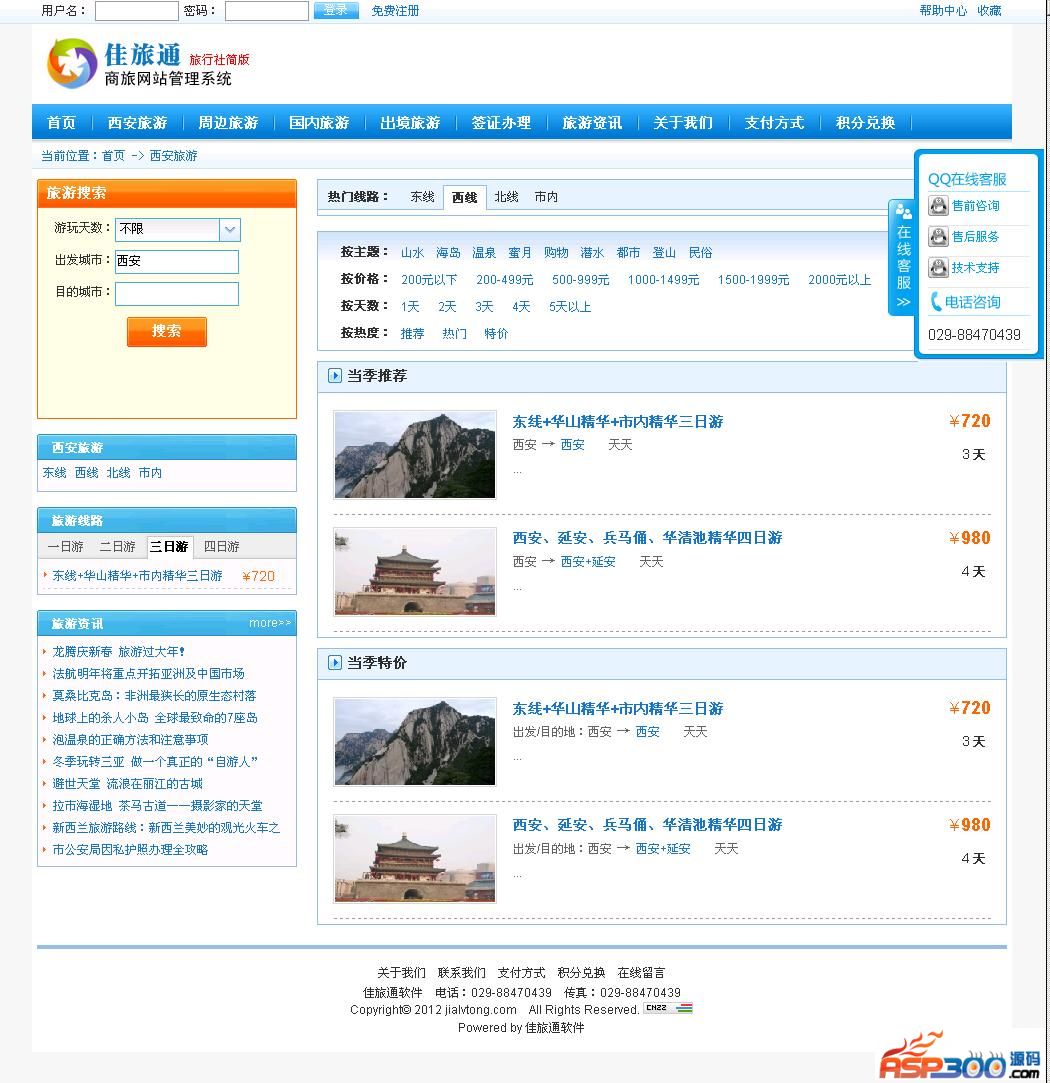
Task: Open 国内旅游 navigation item
Action: [319, 122]
